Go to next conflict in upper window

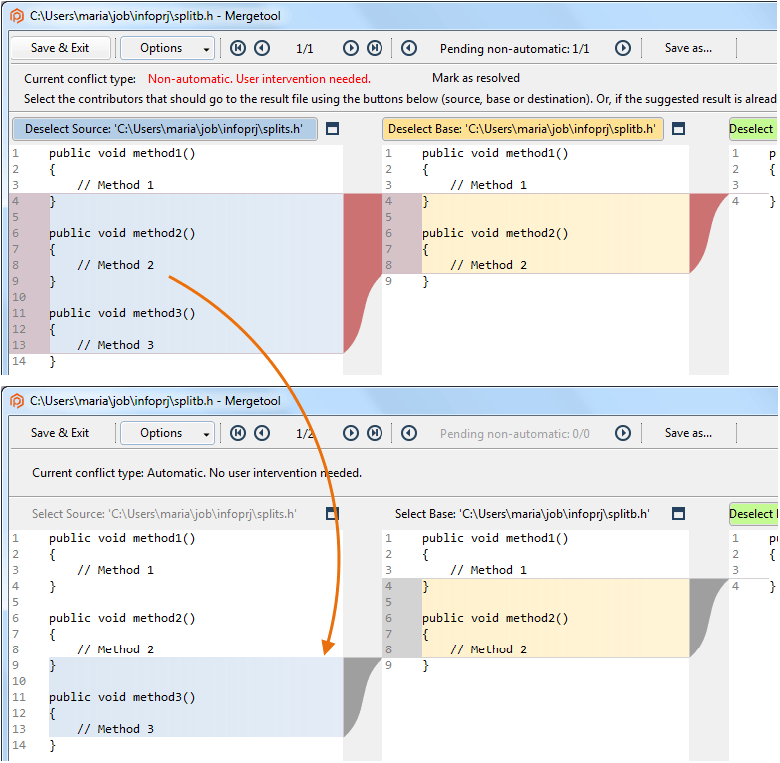(351, 48)
